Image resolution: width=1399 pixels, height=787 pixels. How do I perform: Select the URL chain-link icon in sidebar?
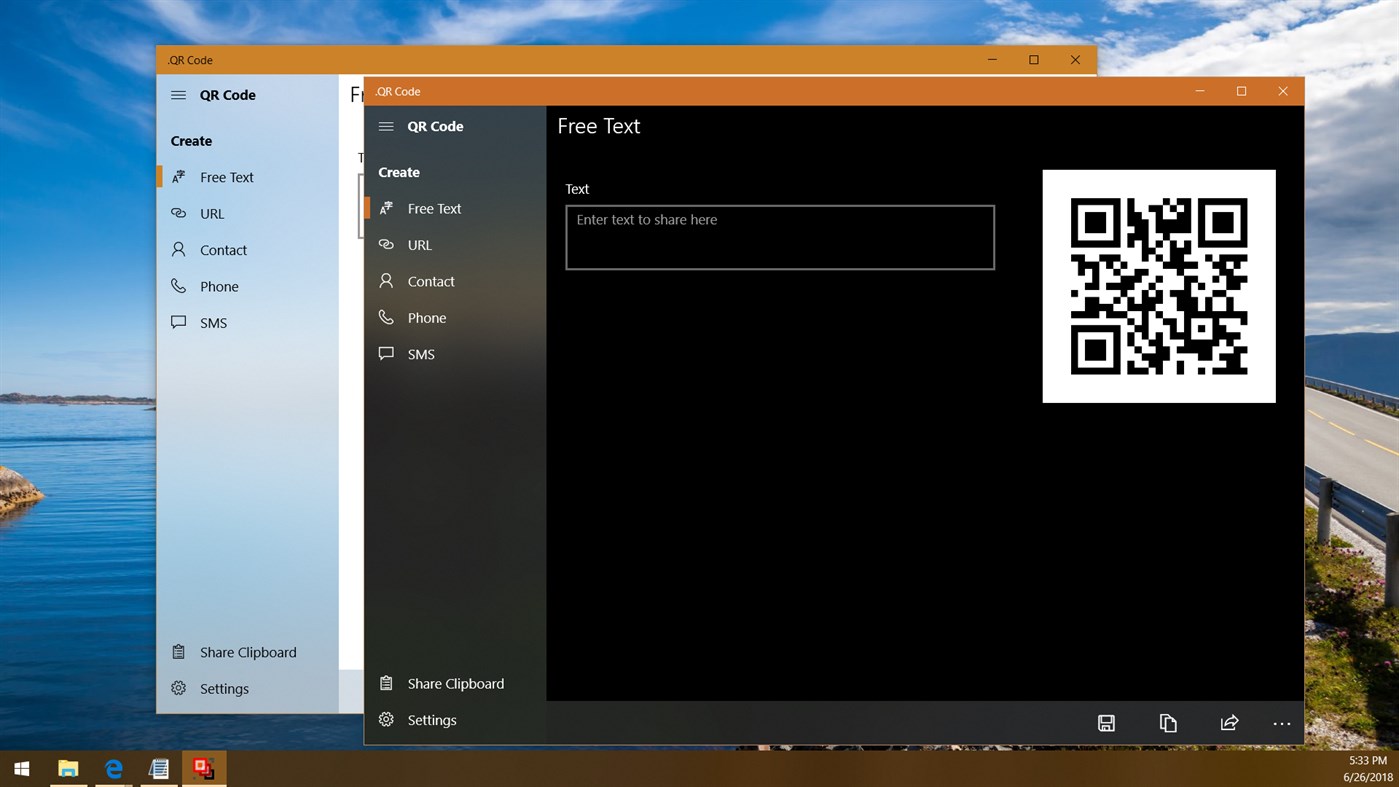[x=386, y=244]
